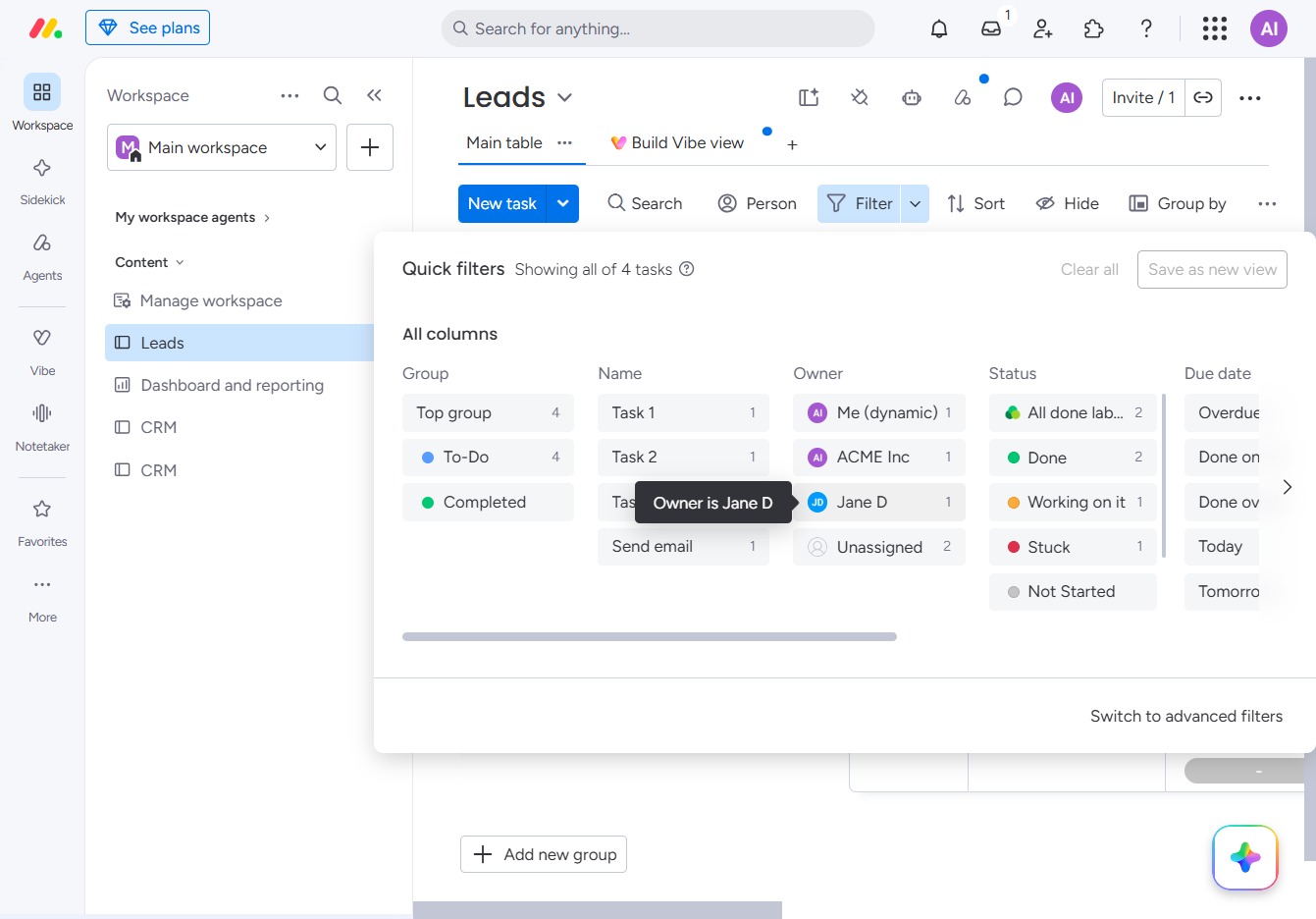Toggle To-Do group filter

pyautogui.click(x=488, y=458)
